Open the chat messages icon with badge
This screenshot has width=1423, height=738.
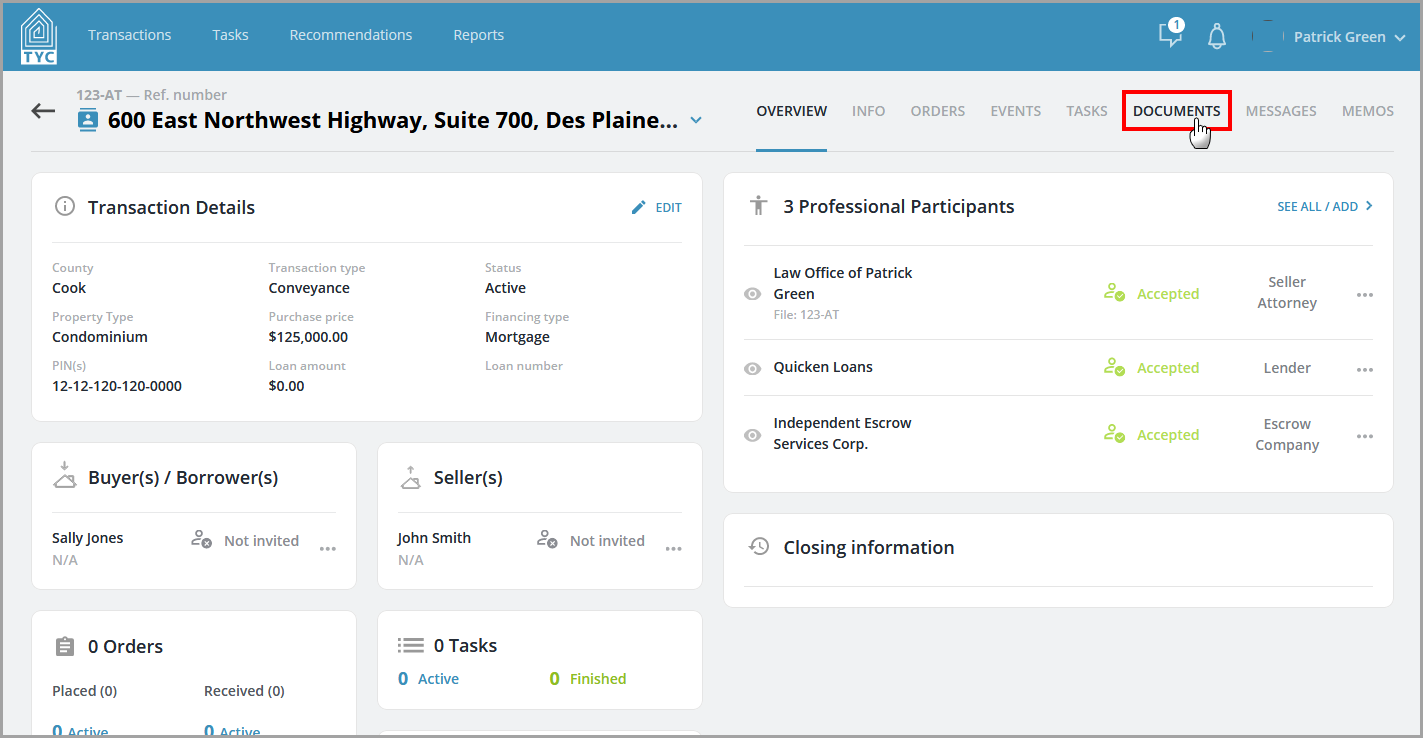[x=1170, y=34]
